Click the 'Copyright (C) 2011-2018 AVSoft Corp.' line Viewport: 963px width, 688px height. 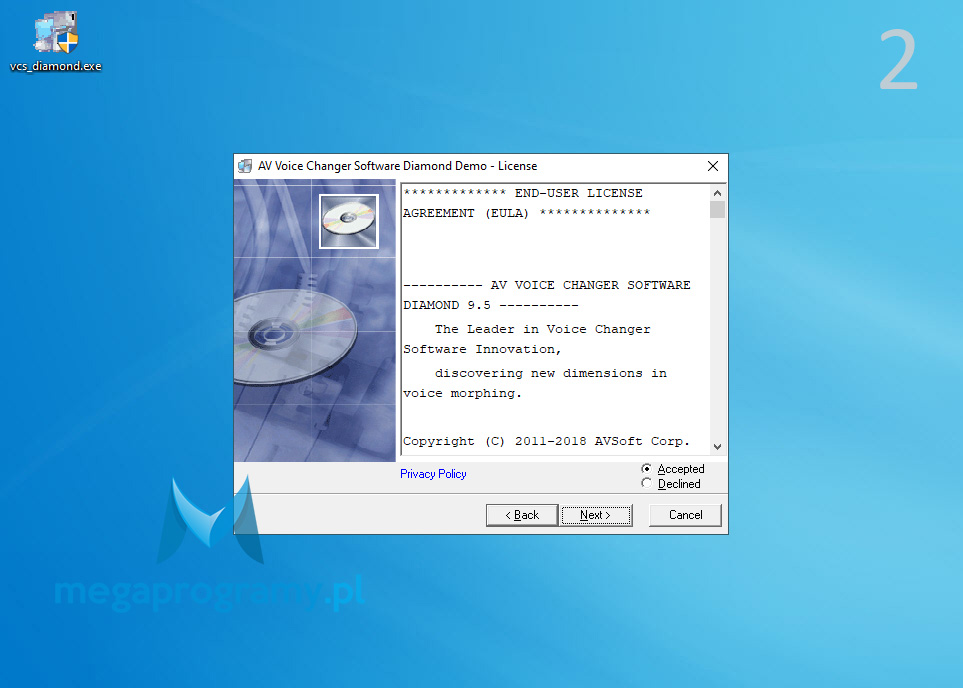(x=546, y=441)
